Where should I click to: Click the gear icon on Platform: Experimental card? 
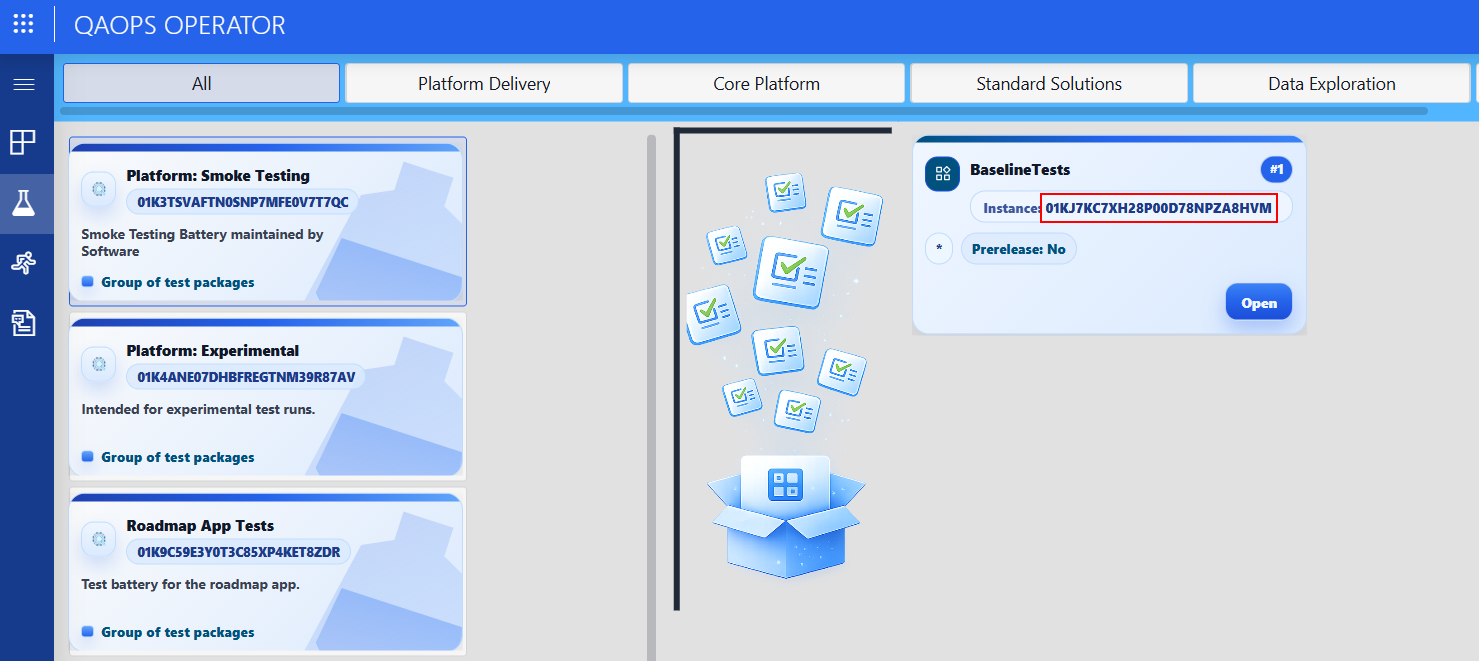coord(98,364)
